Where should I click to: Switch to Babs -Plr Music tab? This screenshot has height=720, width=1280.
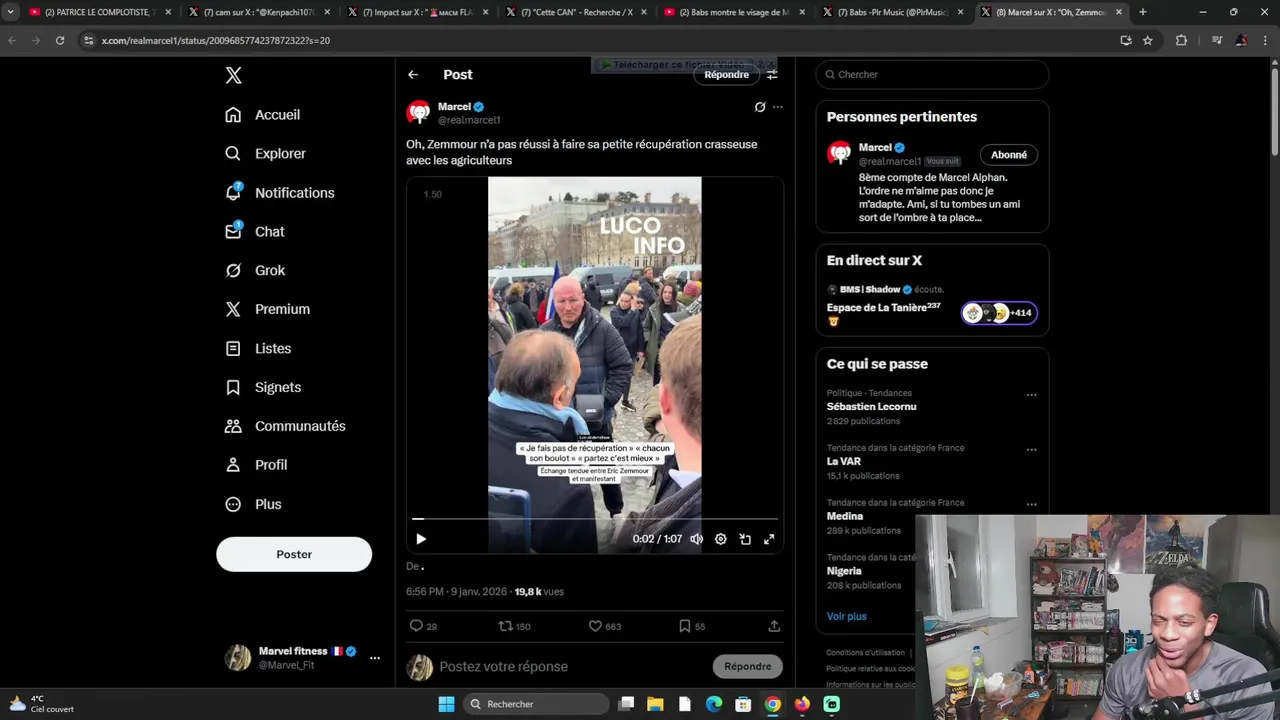click(894, 12)
